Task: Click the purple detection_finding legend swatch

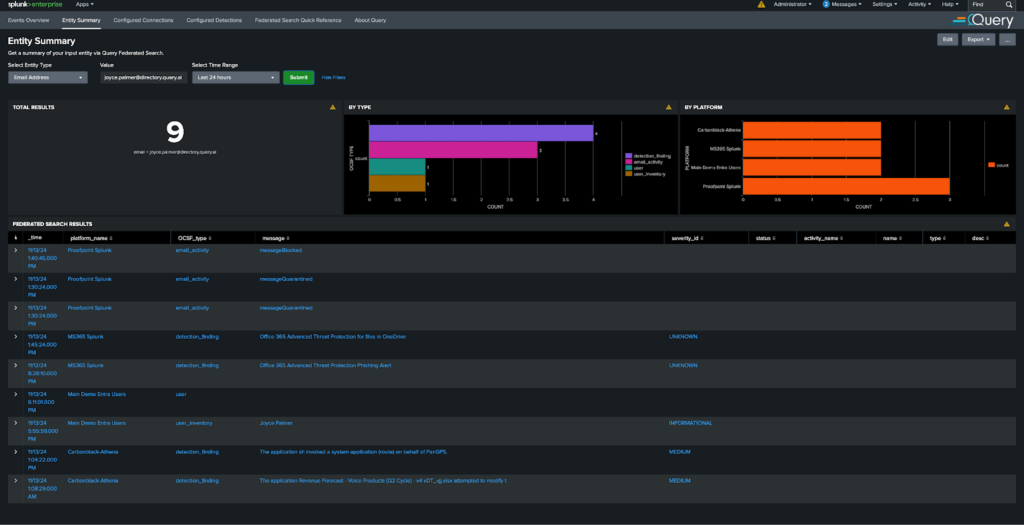Action: (x=628, y=155)
